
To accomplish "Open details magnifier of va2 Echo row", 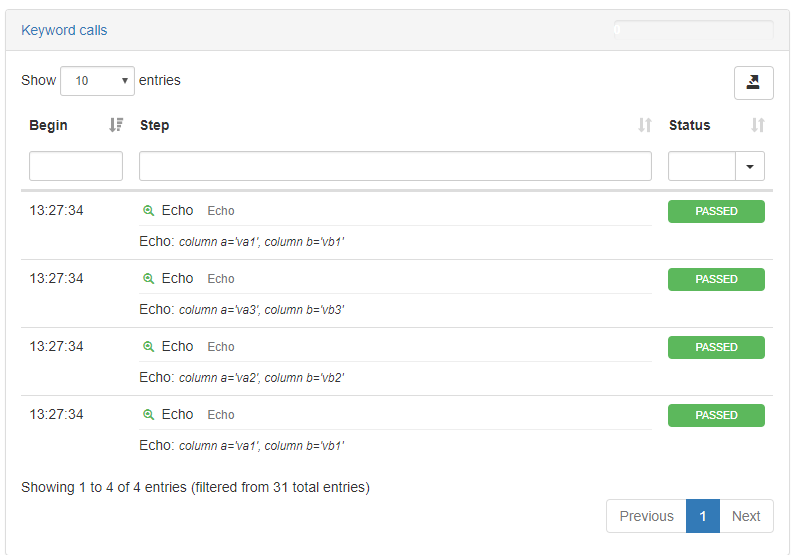I will 148,347.
